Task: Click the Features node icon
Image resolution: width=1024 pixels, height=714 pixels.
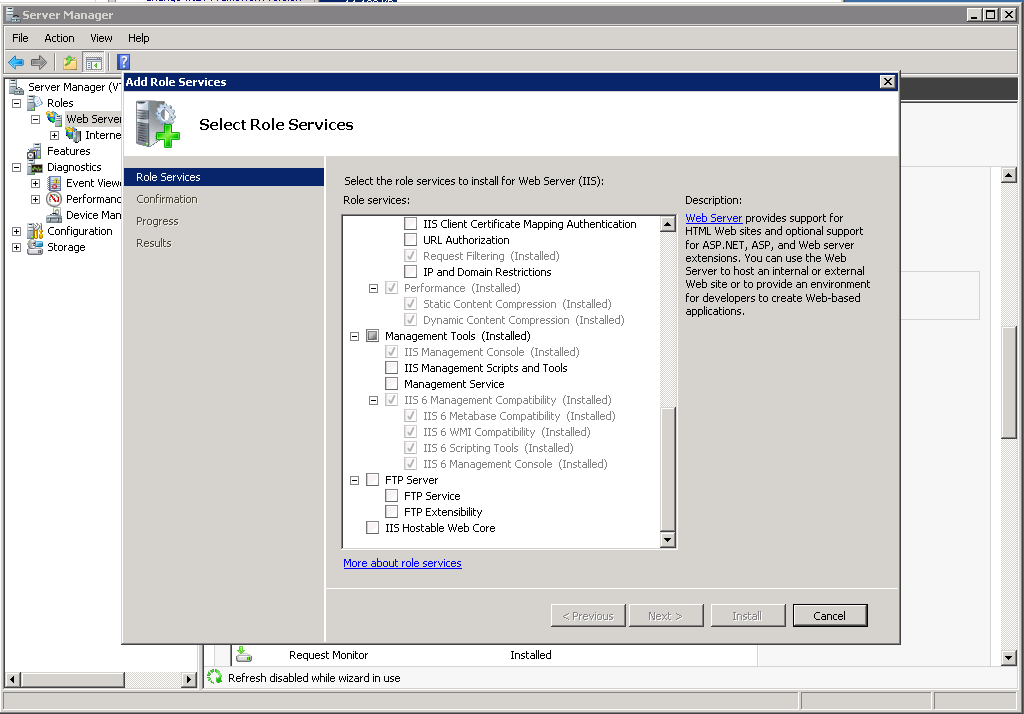Action: (x=35, y=151)
